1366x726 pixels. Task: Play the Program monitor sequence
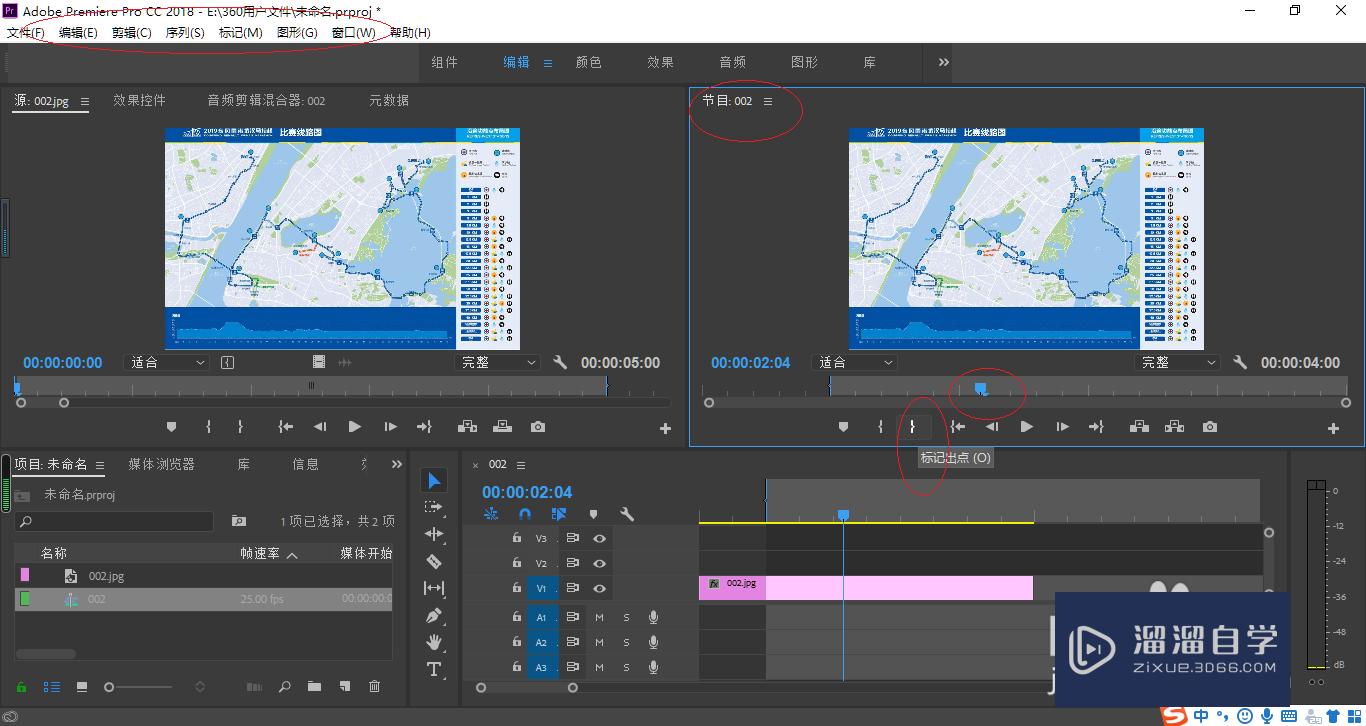point(1026,427)
